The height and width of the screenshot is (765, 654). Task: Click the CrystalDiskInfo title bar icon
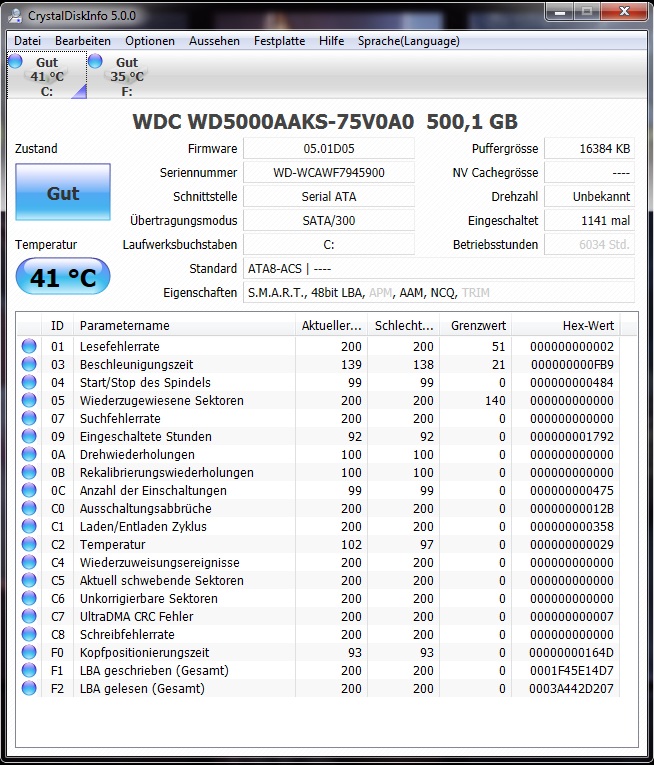(15, 16)
